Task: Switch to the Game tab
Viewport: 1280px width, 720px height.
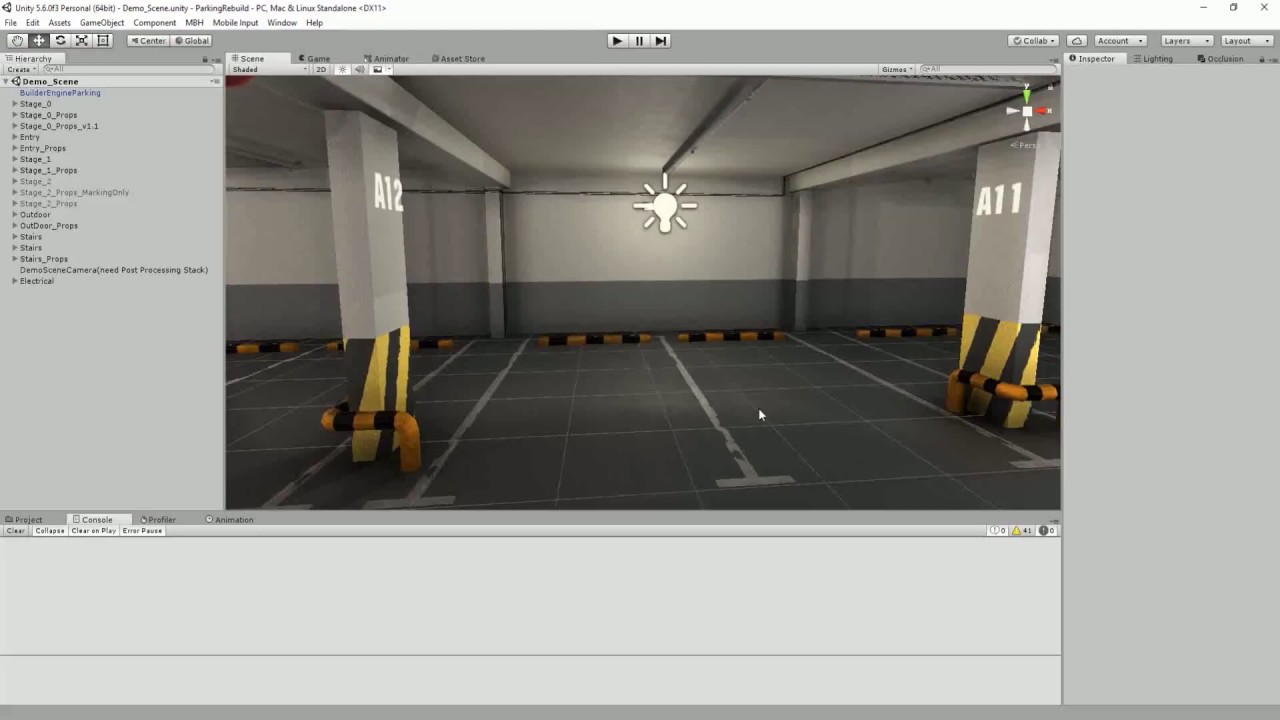Action: point(314,59)
